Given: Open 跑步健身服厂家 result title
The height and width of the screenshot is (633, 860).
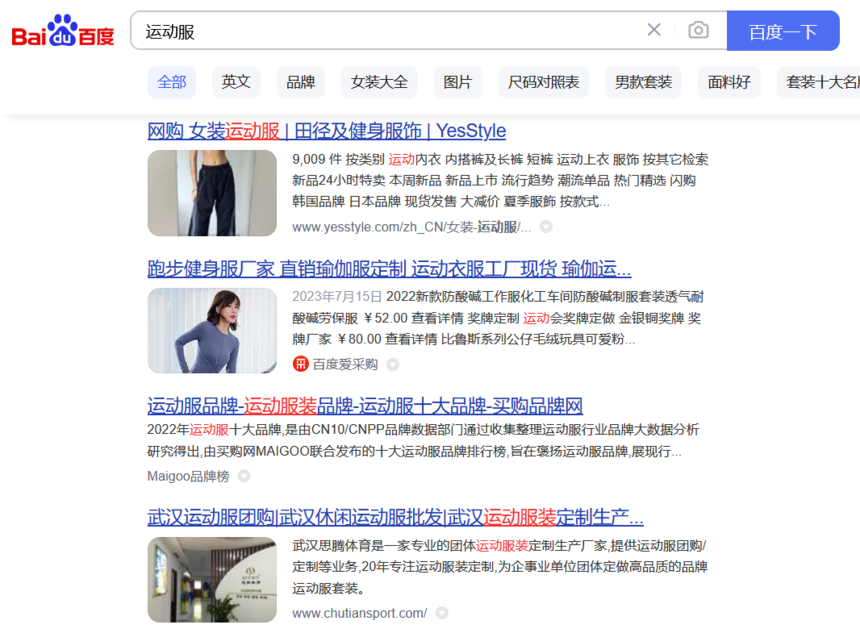Looking at the screenshot, I should (389, 269).
